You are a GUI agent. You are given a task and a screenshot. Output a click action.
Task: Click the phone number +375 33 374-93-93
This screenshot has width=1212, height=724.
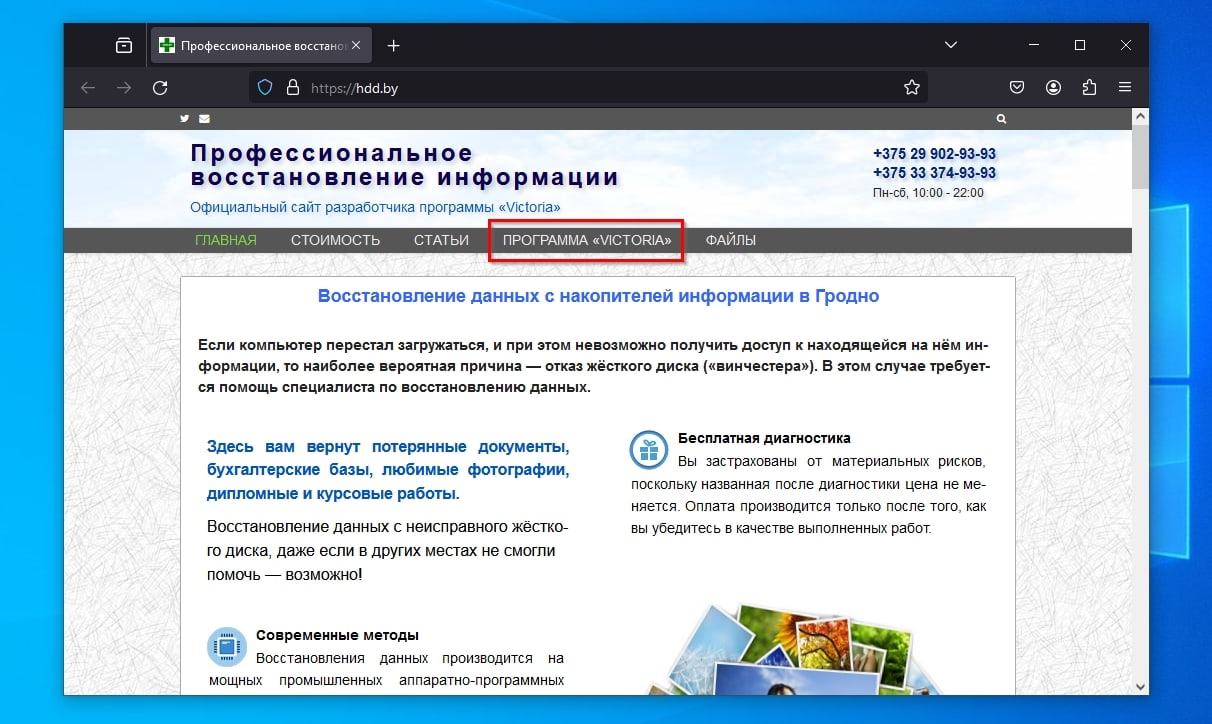pyautogui.click(x=934, y=173)
